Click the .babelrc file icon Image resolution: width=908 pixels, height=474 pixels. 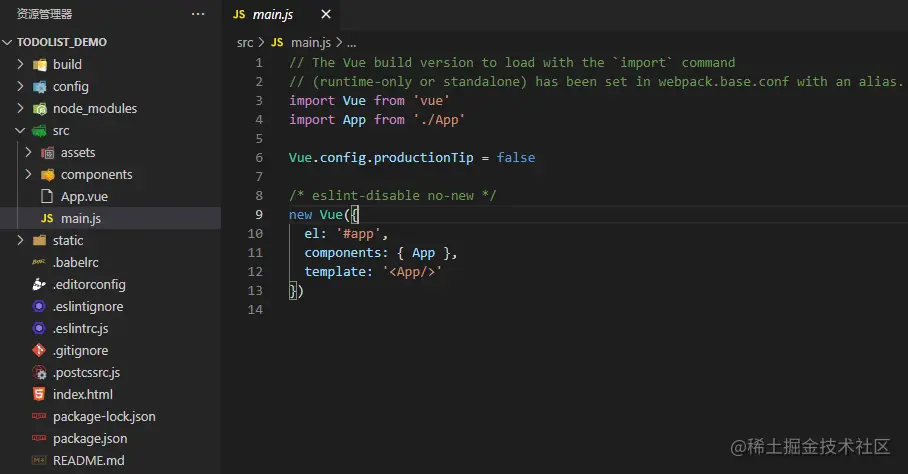click(x=39, y=262)
